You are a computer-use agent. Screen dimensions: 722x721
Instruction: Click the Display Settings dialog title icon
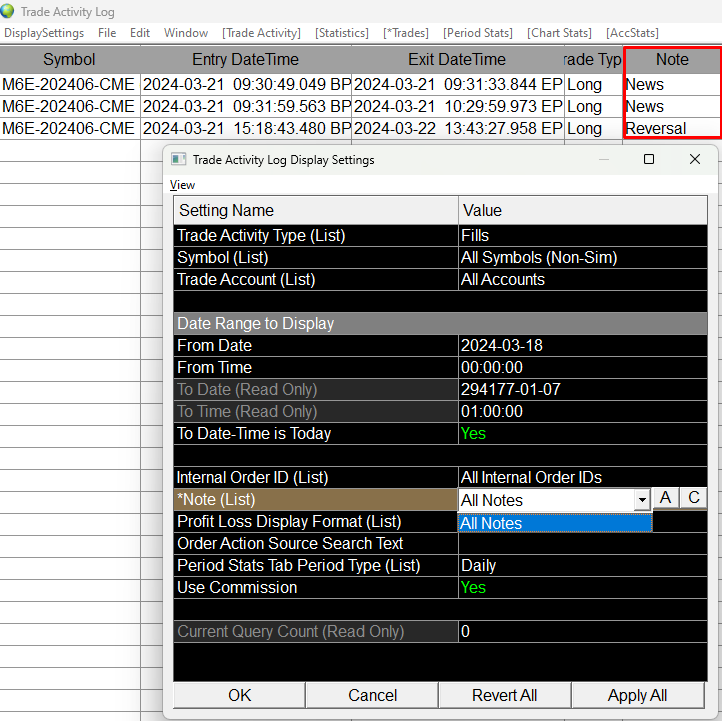tap(178, 159)
